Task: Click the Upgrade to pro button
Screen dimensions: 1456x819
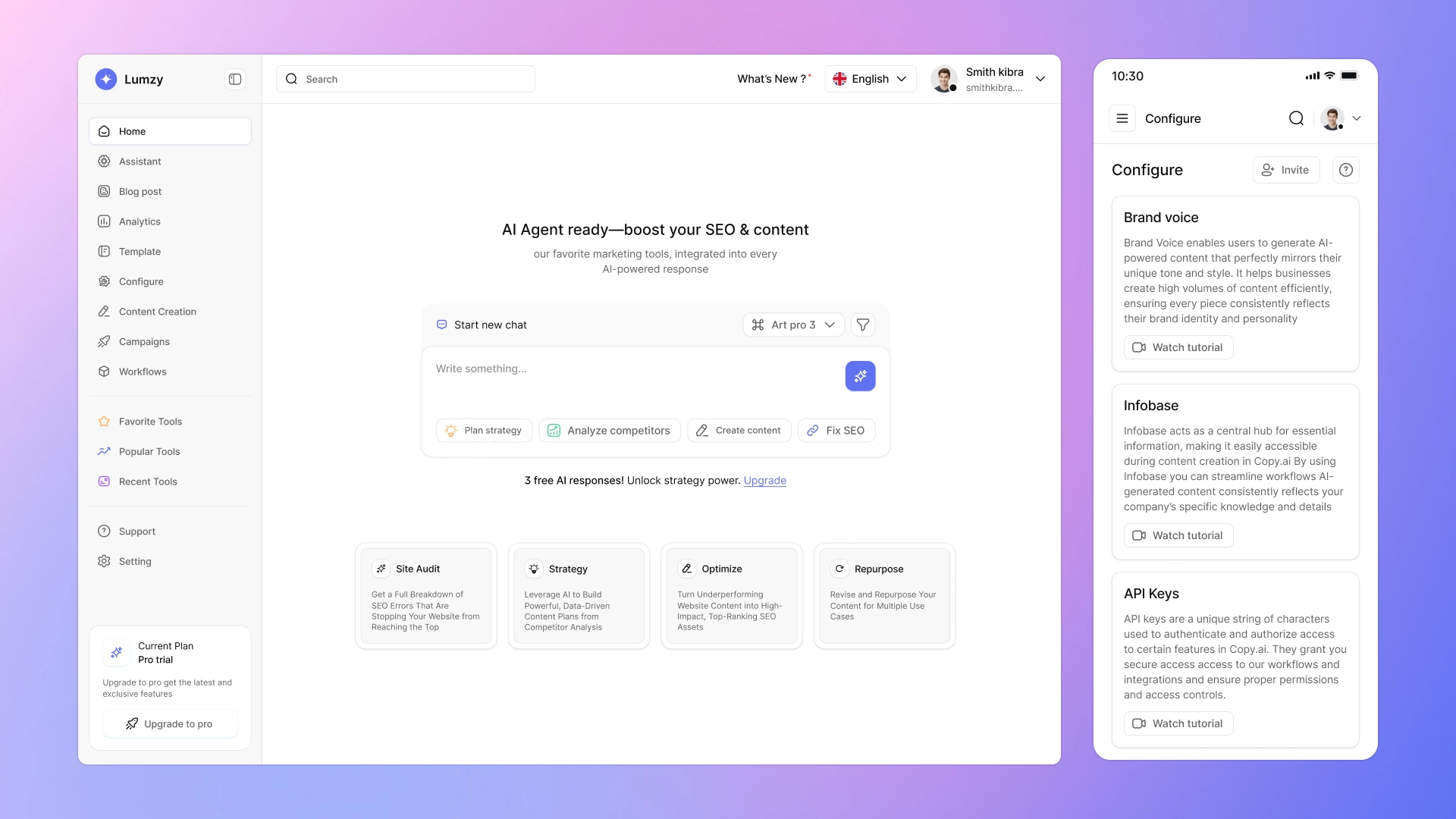Action: point(170,723)
